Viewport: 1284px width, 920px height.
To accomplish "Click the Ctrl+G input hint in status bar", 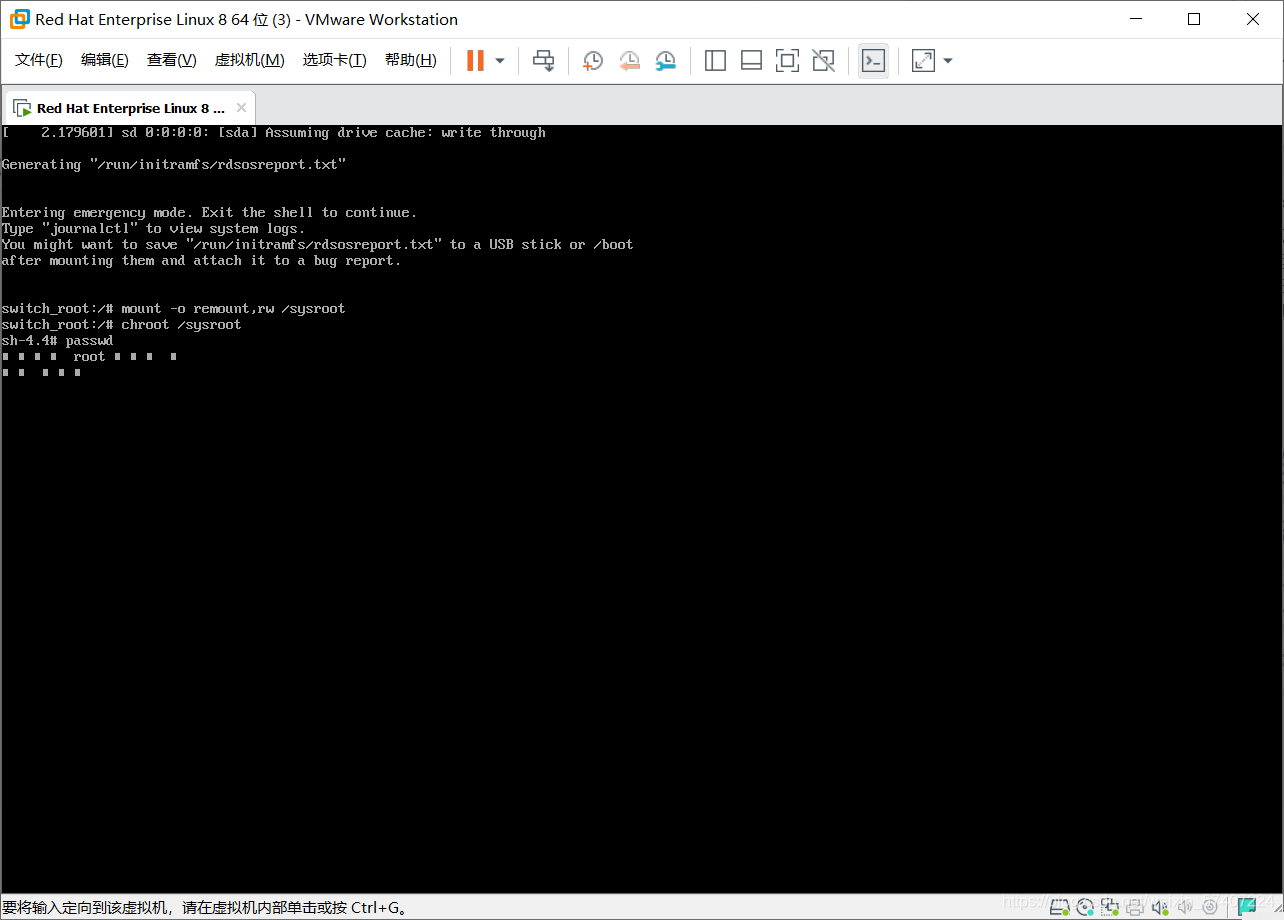I will point(205,907).
